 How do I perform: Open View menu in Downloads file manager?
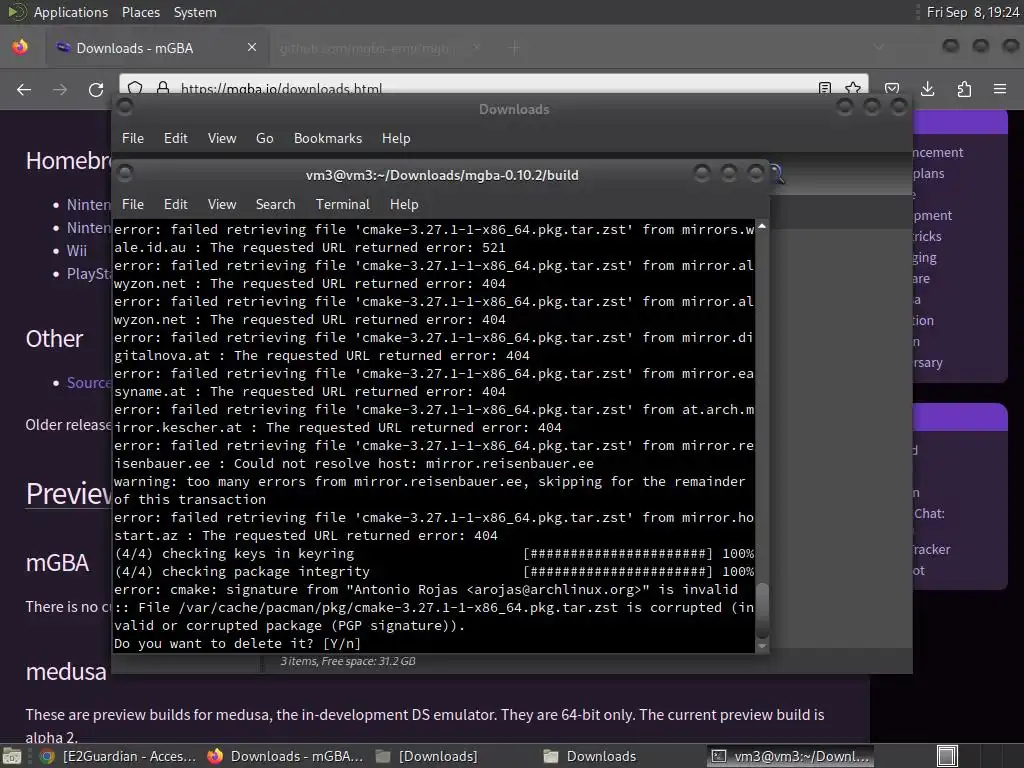point(222,138)
